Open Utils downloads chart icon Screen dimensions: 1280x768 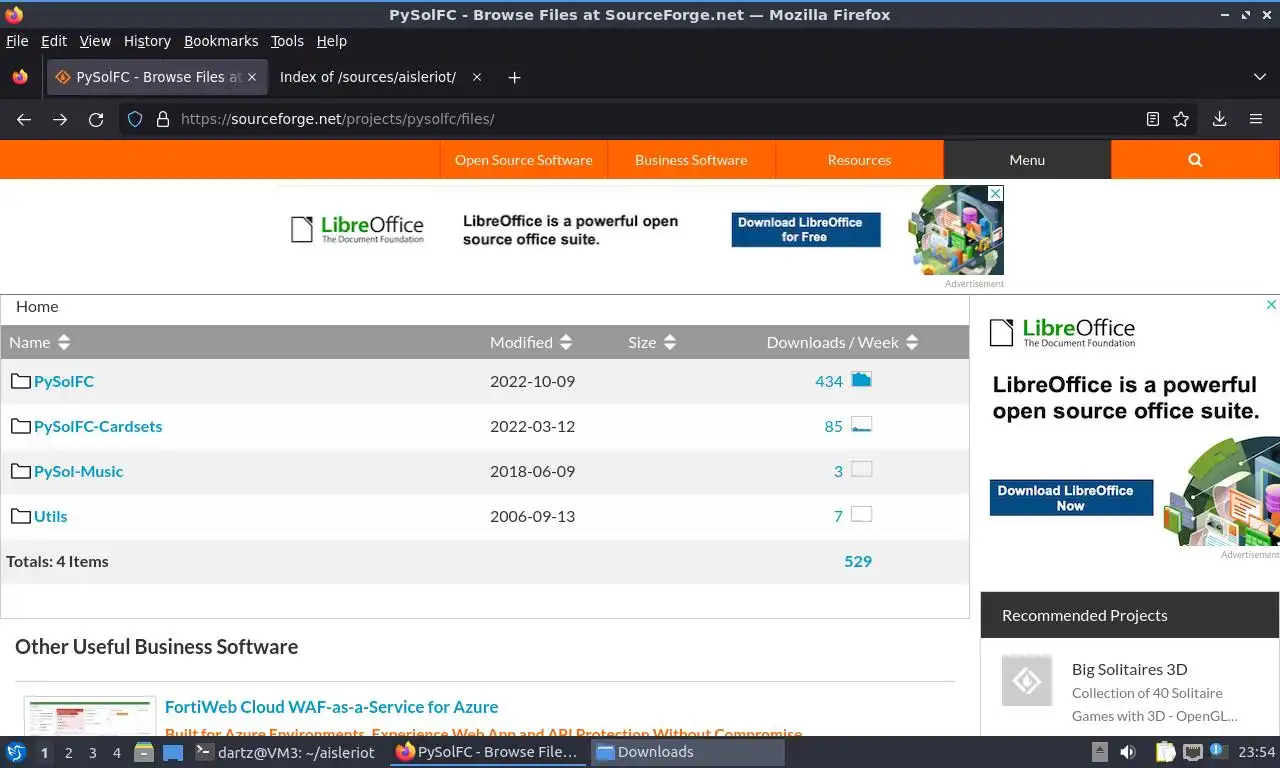tap(861, 514)
